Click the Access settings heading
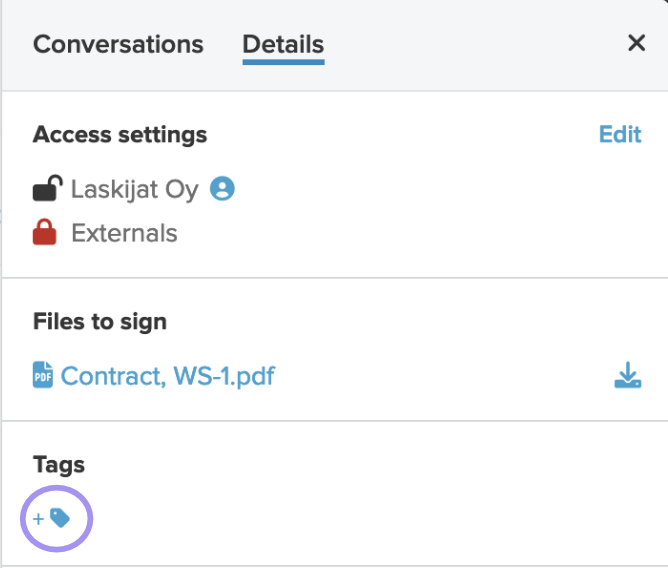668x568 pixels. pyautogui.click(x=120, y=135)
